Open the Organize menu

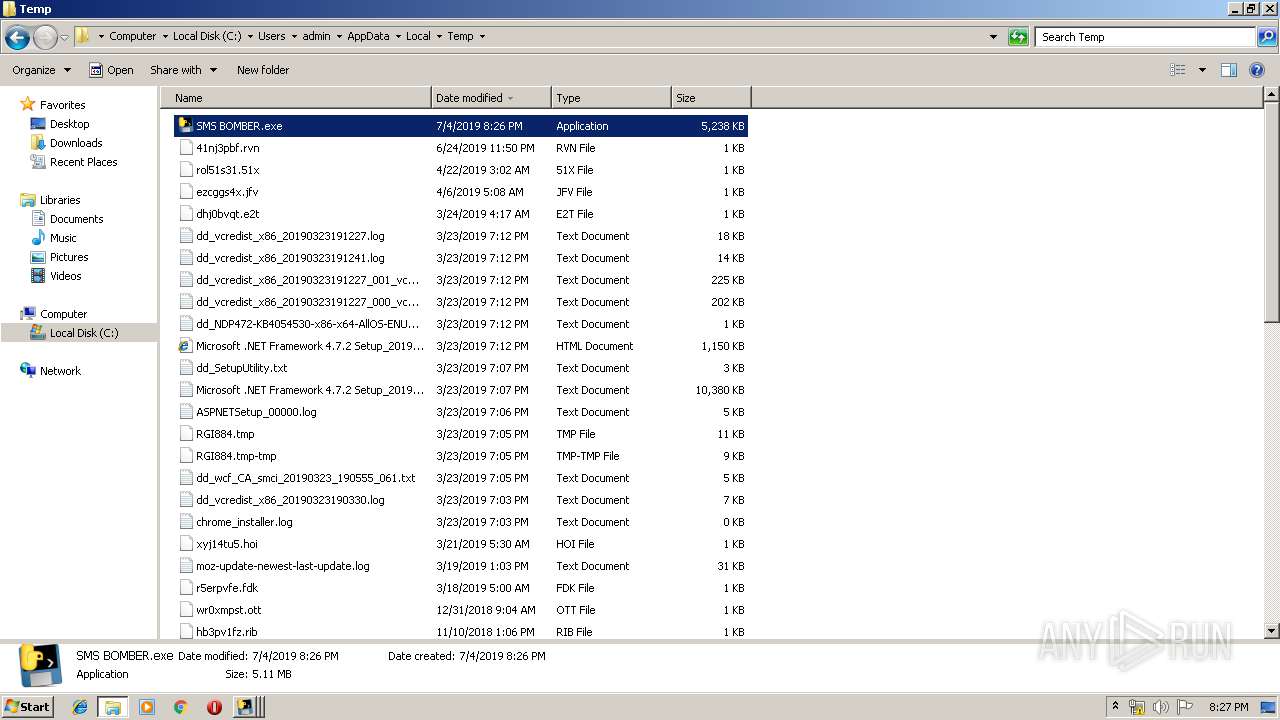(x=41, y=70)
